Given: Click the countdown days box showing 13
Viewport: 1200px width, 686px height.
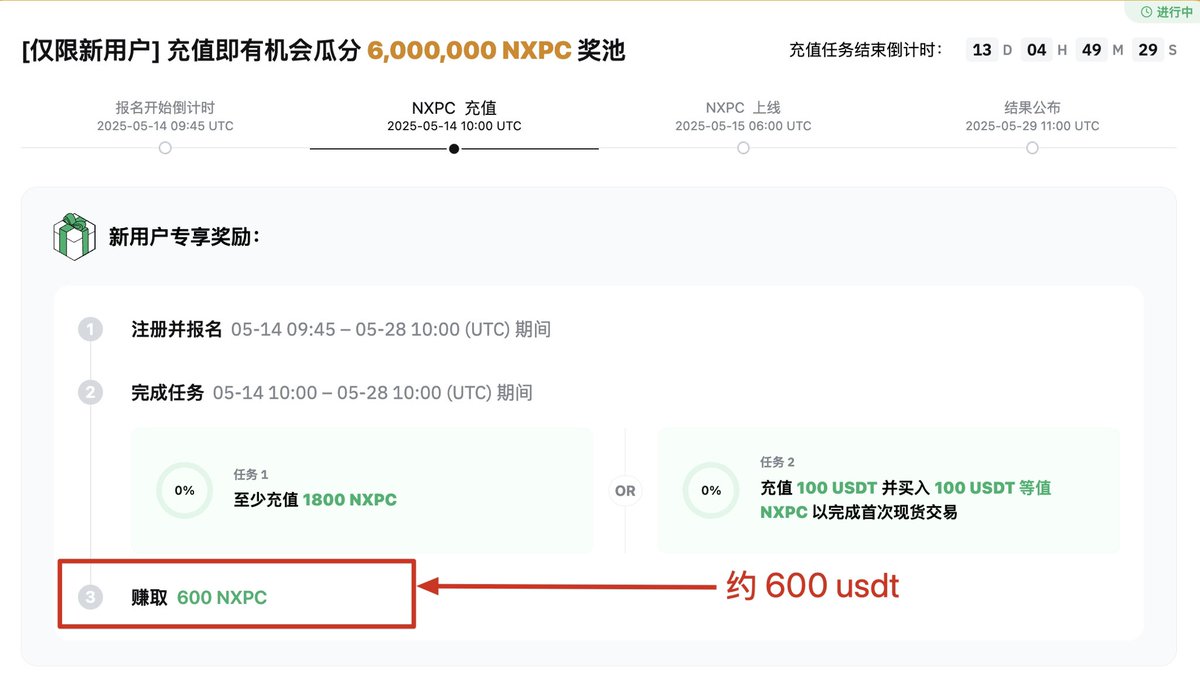Looking at the screenshot, I should [x=982, y=50].
